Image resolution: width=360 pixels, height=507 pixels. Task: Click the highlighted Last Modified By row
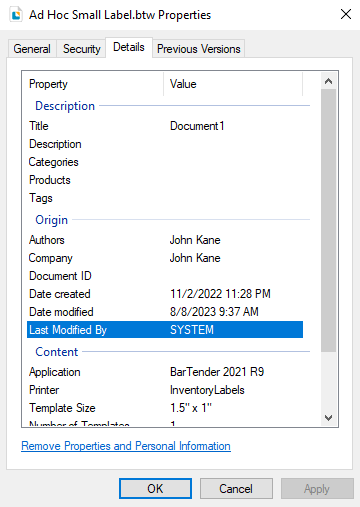165,330
